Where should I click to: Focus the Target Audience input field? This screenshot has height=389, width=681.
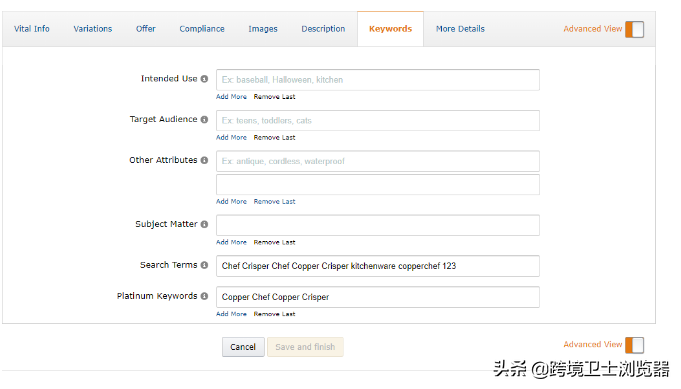(x=378, y=120)
